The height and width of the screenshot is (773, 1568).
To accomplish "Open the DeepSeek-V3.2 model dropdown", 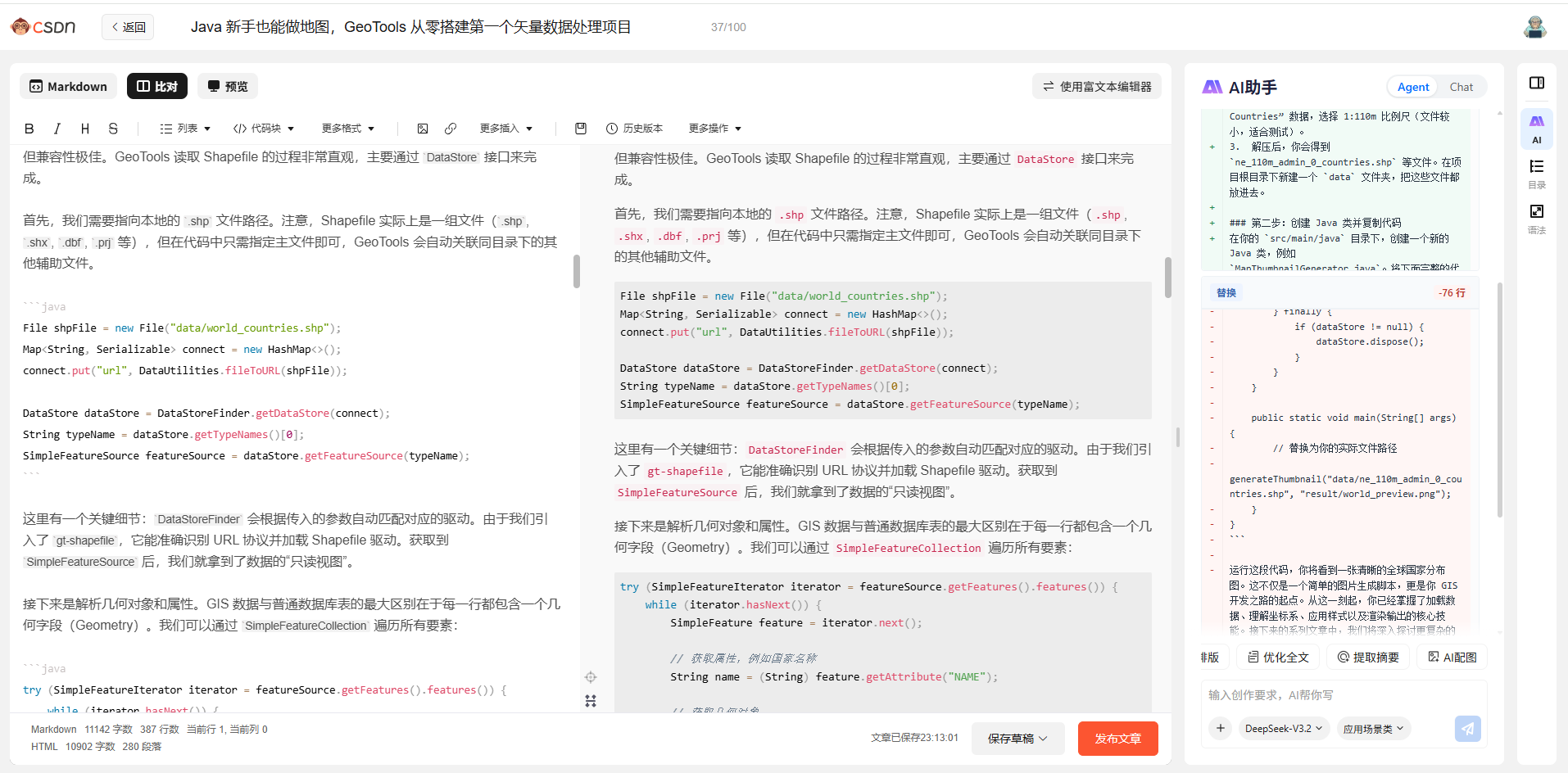I will [1283, 729].
